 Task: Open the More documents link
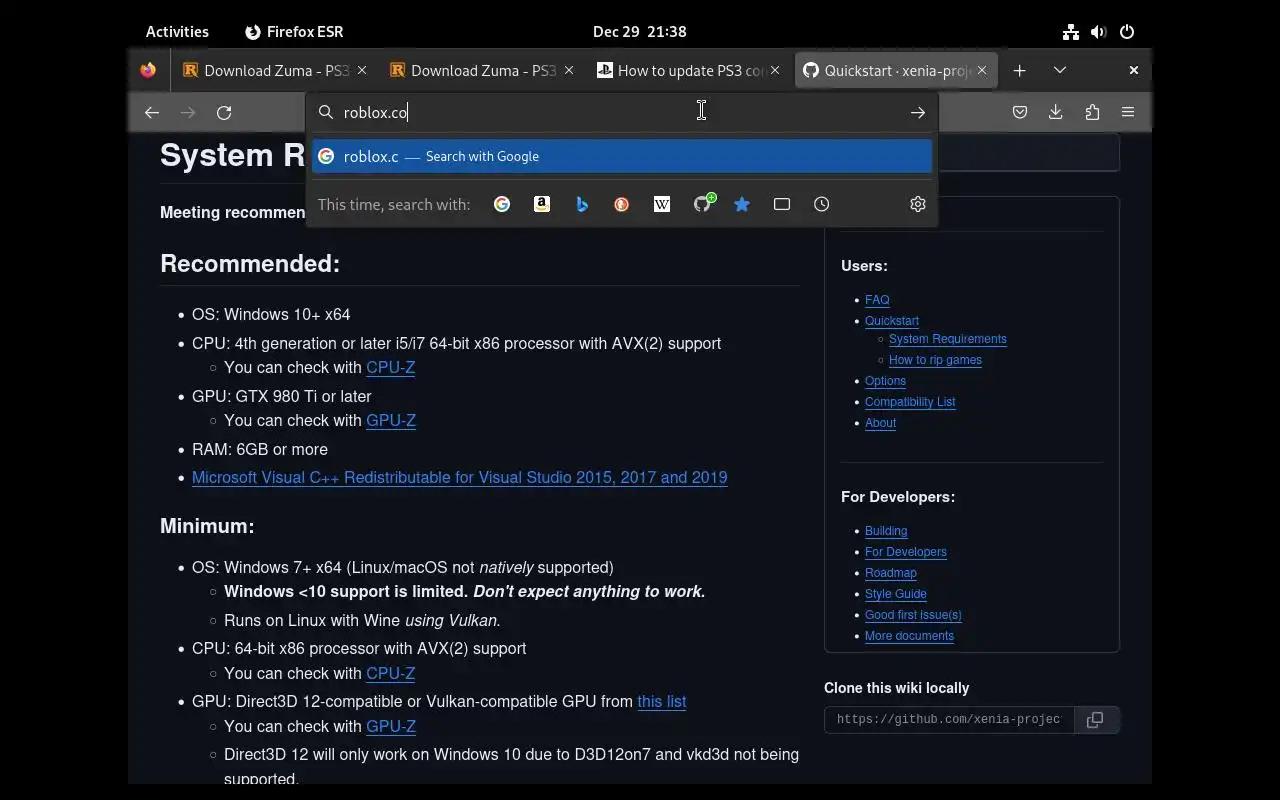909,636
